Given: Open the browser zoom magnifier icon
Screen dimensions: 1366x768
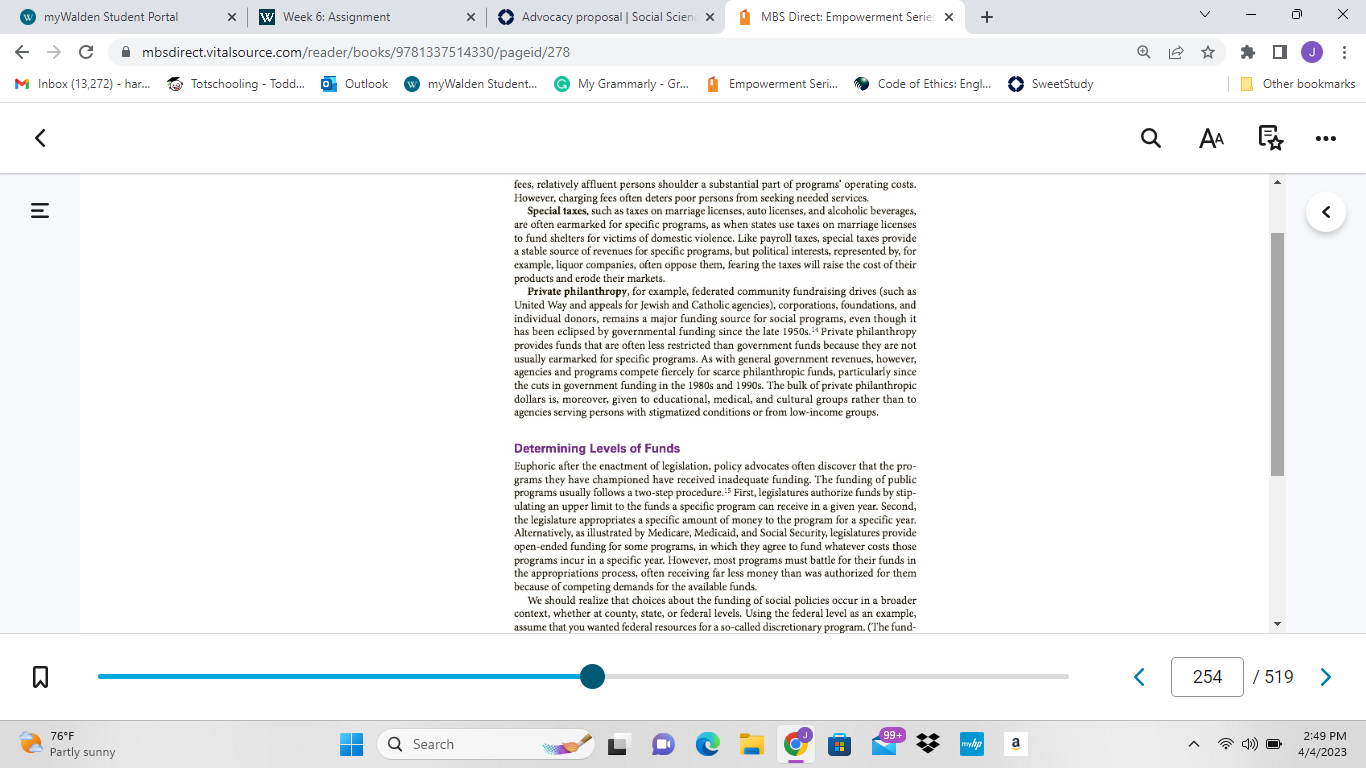Looking at the screenshot, I should point(1144,52).
